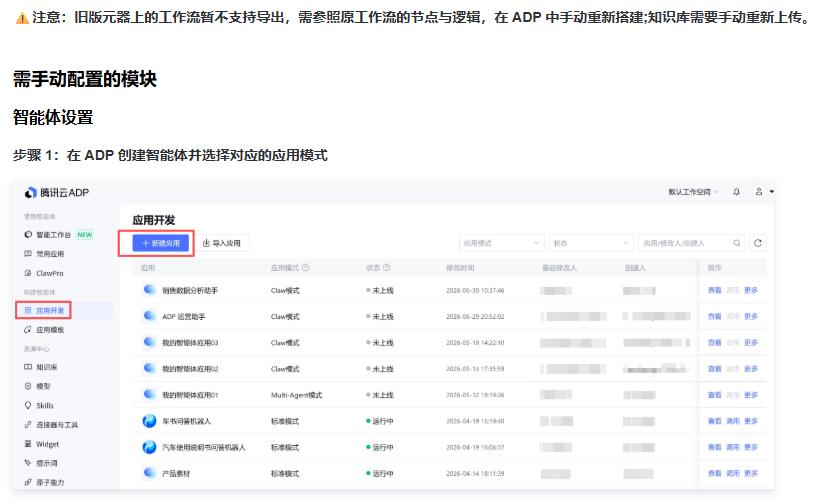
Task: Click the 需手动配置的模块 heading
Action: [x=84, y=79]
